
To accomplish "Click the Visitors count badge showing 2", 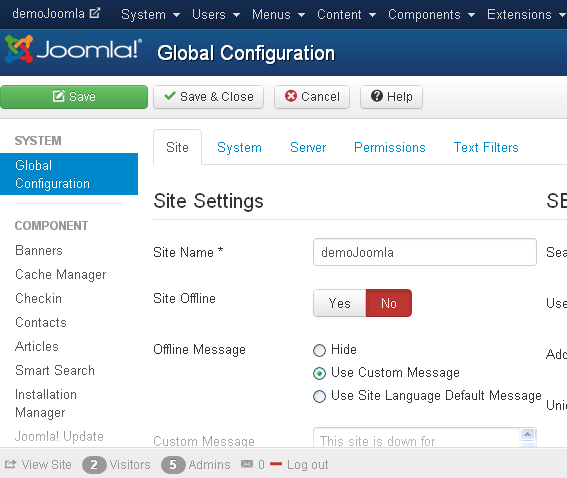I will coord(94,465).
